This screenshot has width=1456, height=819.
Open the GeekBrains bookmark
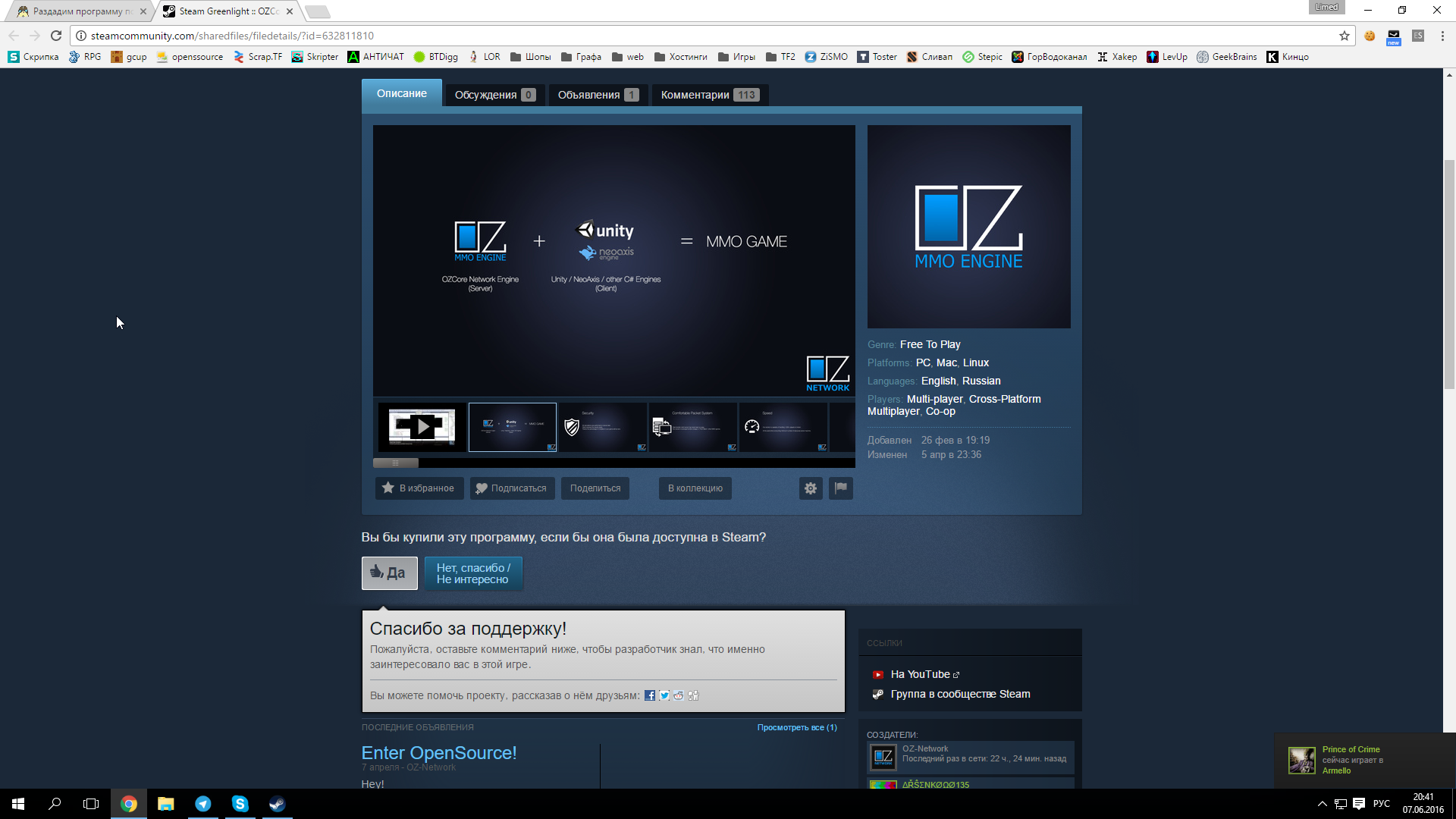[x=1227, y=57]
